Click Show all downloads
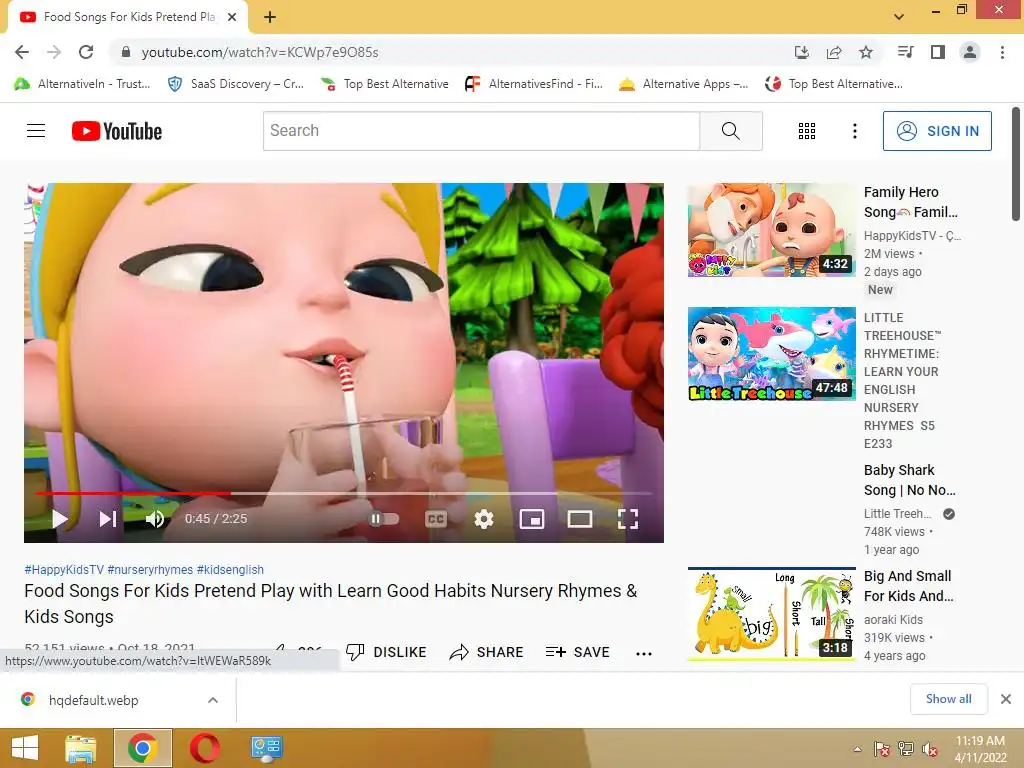1024x768 pixels. (x=948, y=699)
